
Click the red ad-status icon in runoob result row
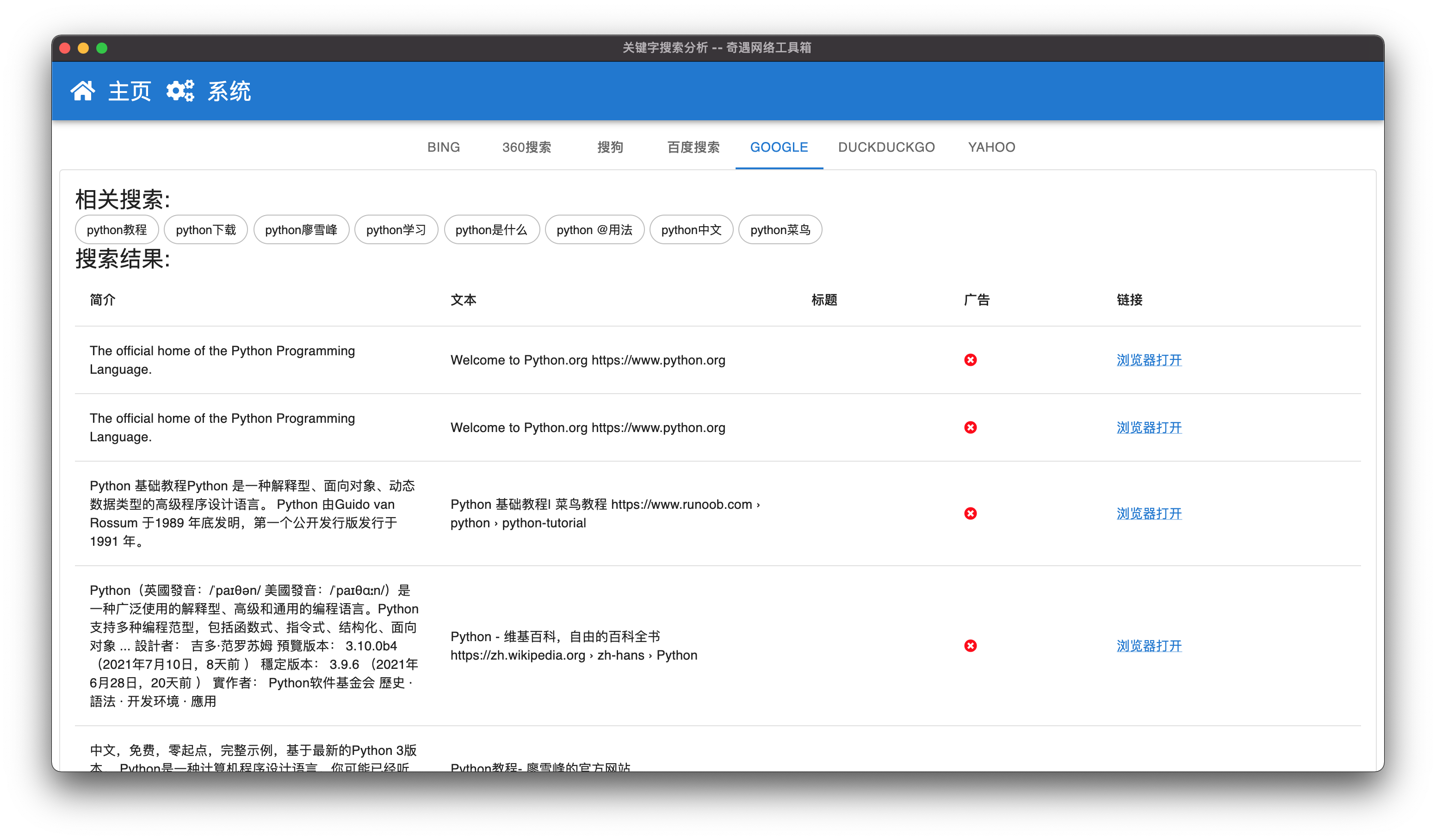coord(970,513)
